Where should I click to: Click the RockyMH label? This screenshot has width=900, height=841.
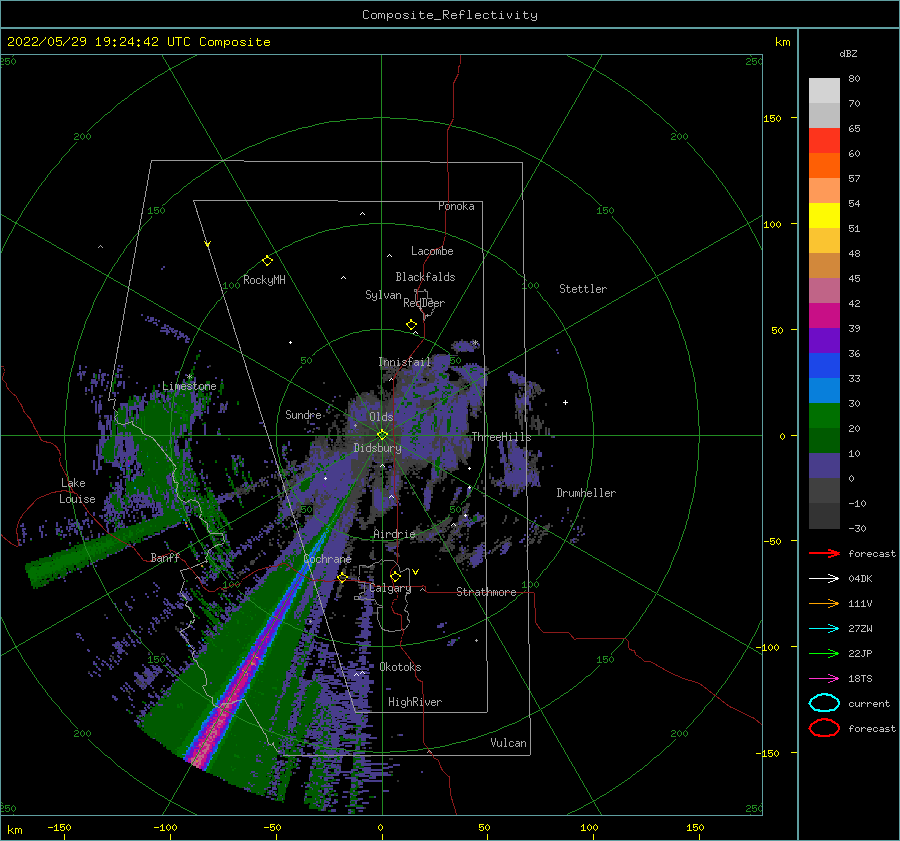[x=264, y=280]
